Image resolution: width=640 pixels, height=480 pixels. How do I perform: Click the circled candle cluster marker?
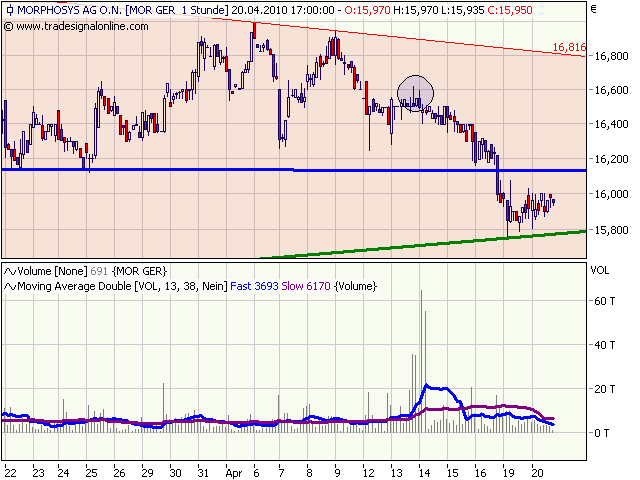click(x=416, y=93)
